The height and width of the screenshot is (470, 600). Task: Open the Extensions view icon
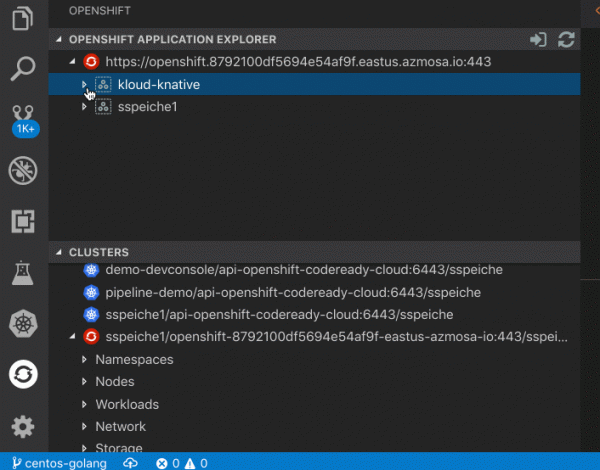22,221
